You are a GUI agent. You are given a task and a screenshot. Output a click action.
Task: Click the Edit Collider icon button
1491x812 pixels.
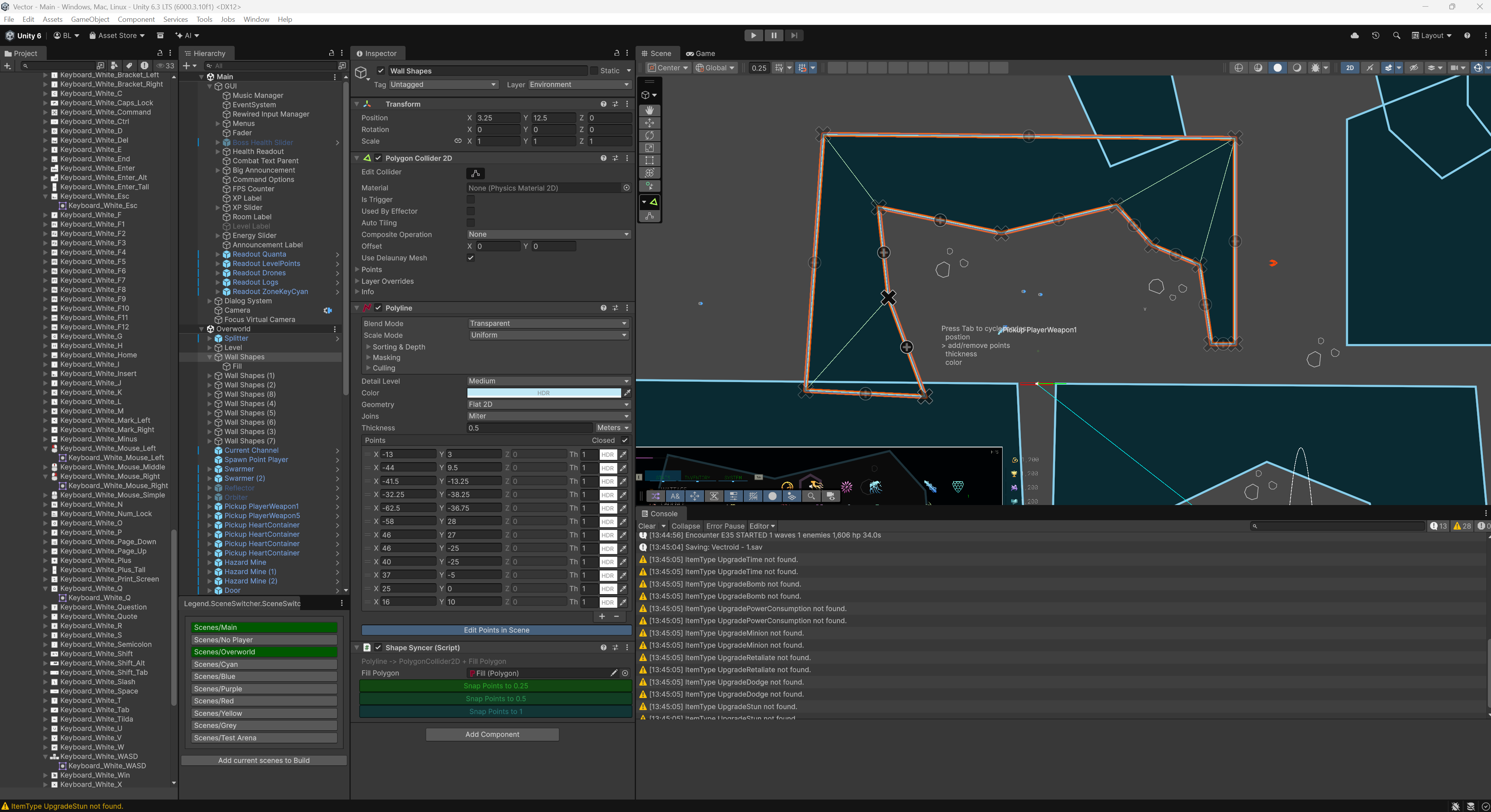pos(475,173)
